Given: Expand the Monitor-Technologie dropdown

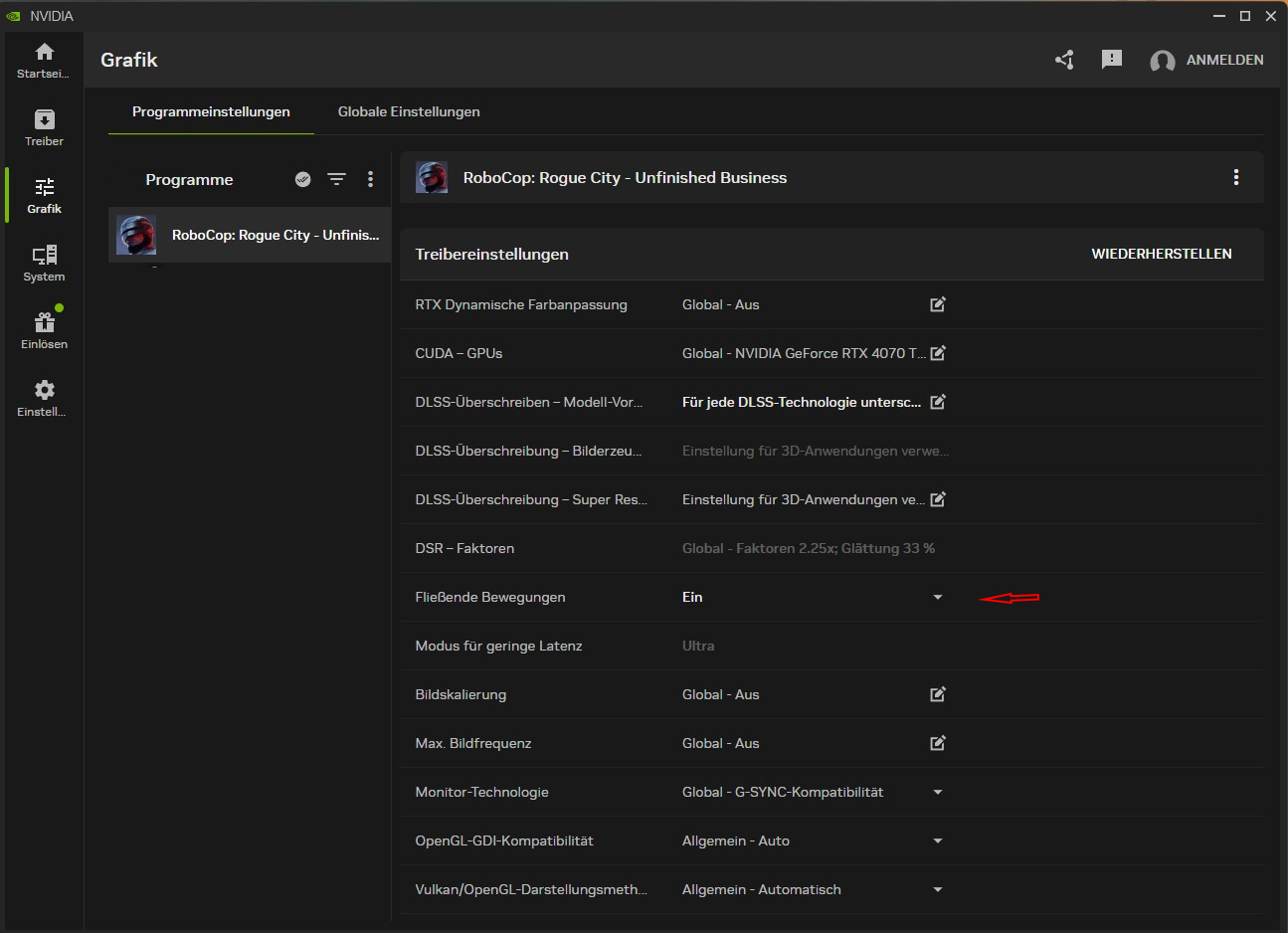Looking at the screenshot, I should coord(938,792).
